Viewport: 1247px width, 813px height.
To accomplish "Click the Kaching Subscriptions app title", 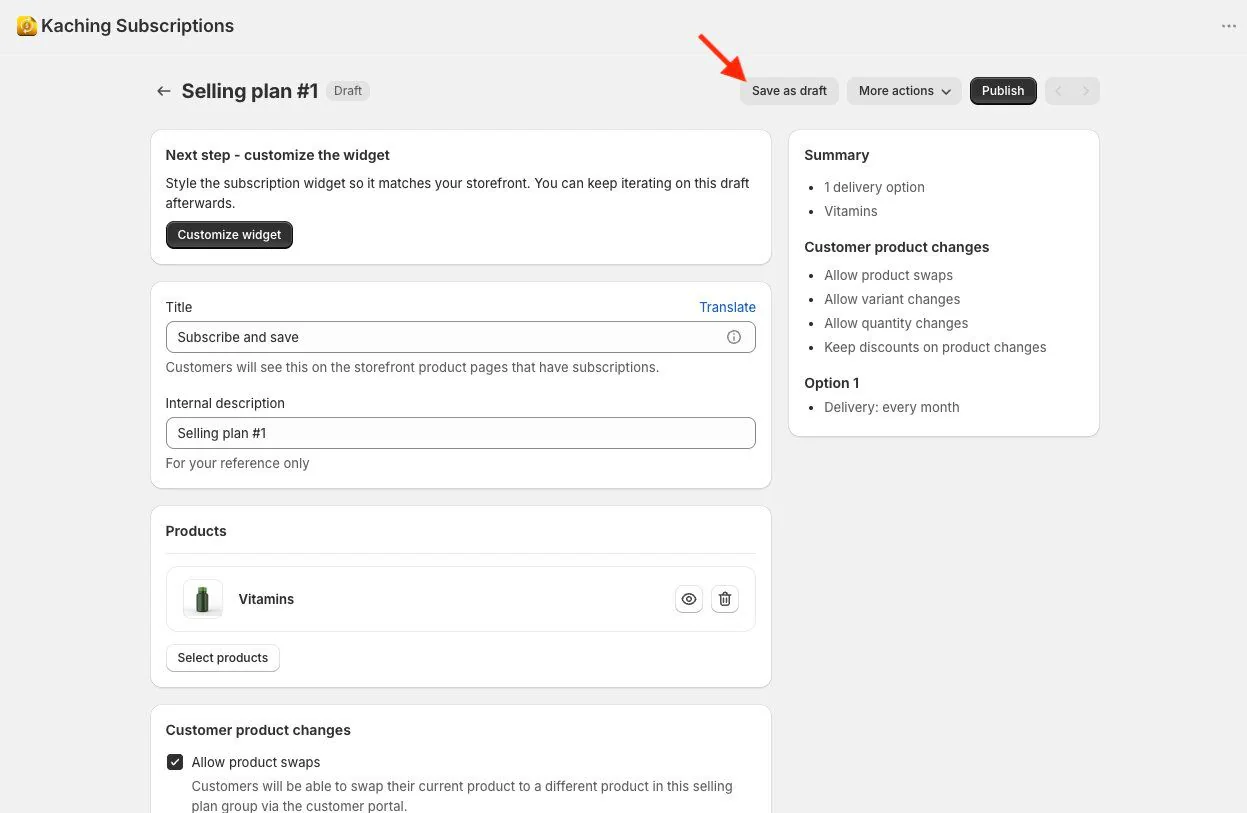I will (138, 26).
